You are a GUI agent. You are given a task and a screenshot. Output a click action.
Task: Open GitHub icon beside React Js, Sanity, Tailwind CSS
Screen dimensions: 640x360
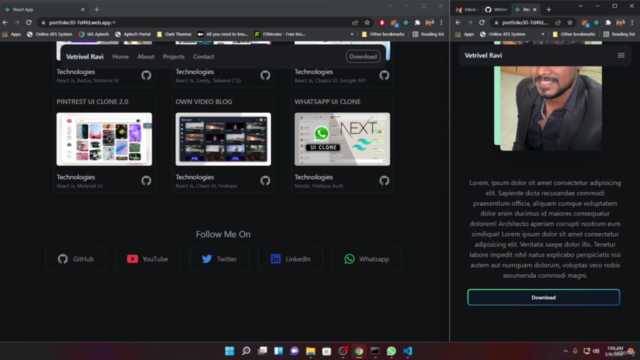pyautogui.click(x=265, y=75)
